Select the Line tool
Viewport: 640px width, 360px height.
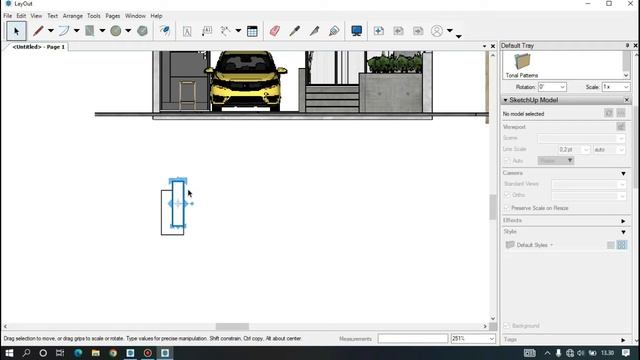click(38, 31)
